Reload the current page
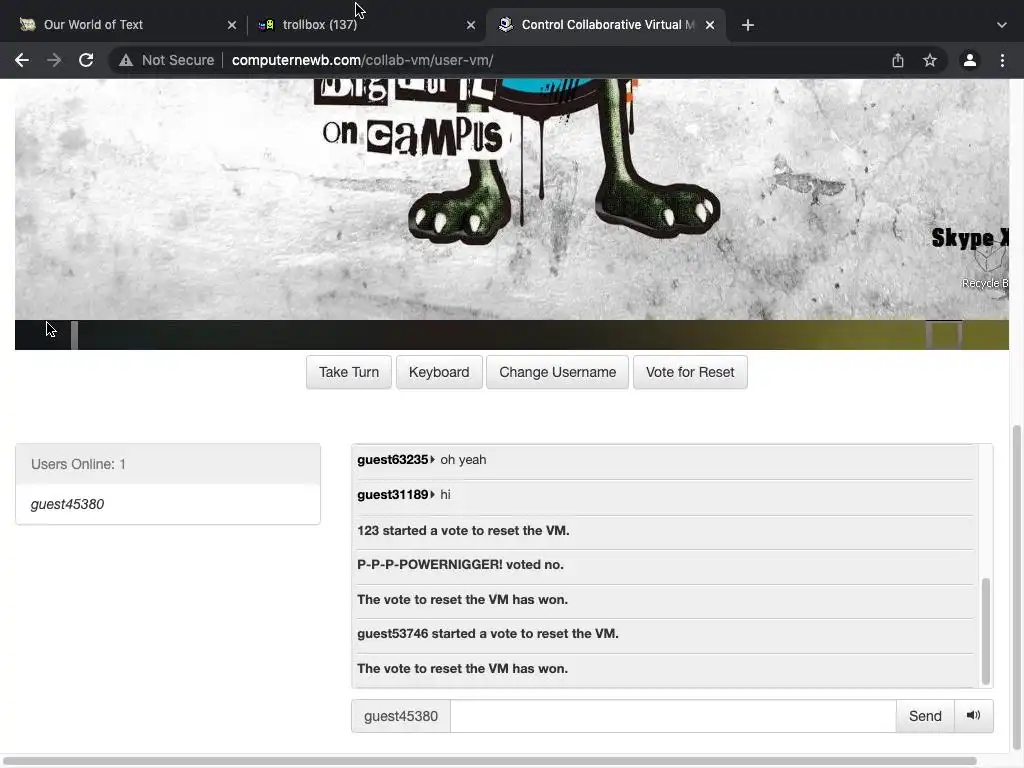 [x=86, y=60]
